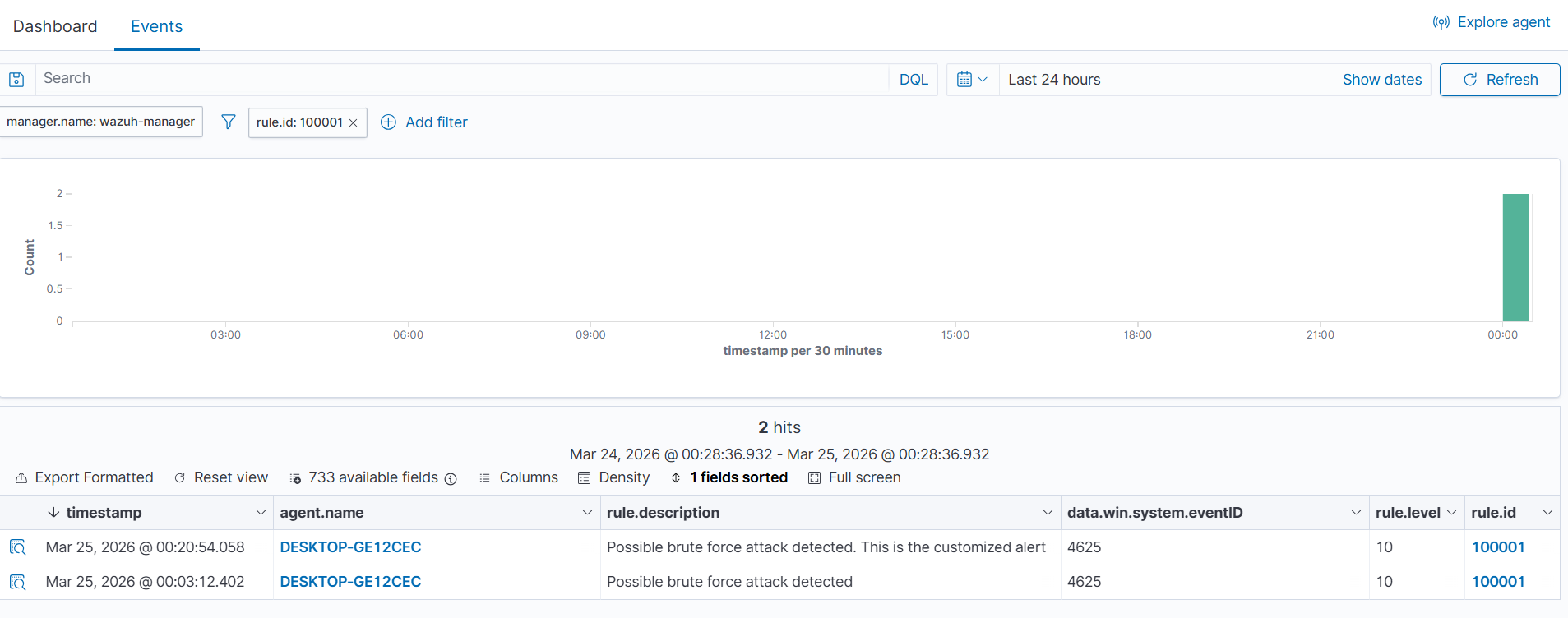Inspect the second event row details icon
Viewport: 1568px width, 618px height.
click(x=18, y=582)
